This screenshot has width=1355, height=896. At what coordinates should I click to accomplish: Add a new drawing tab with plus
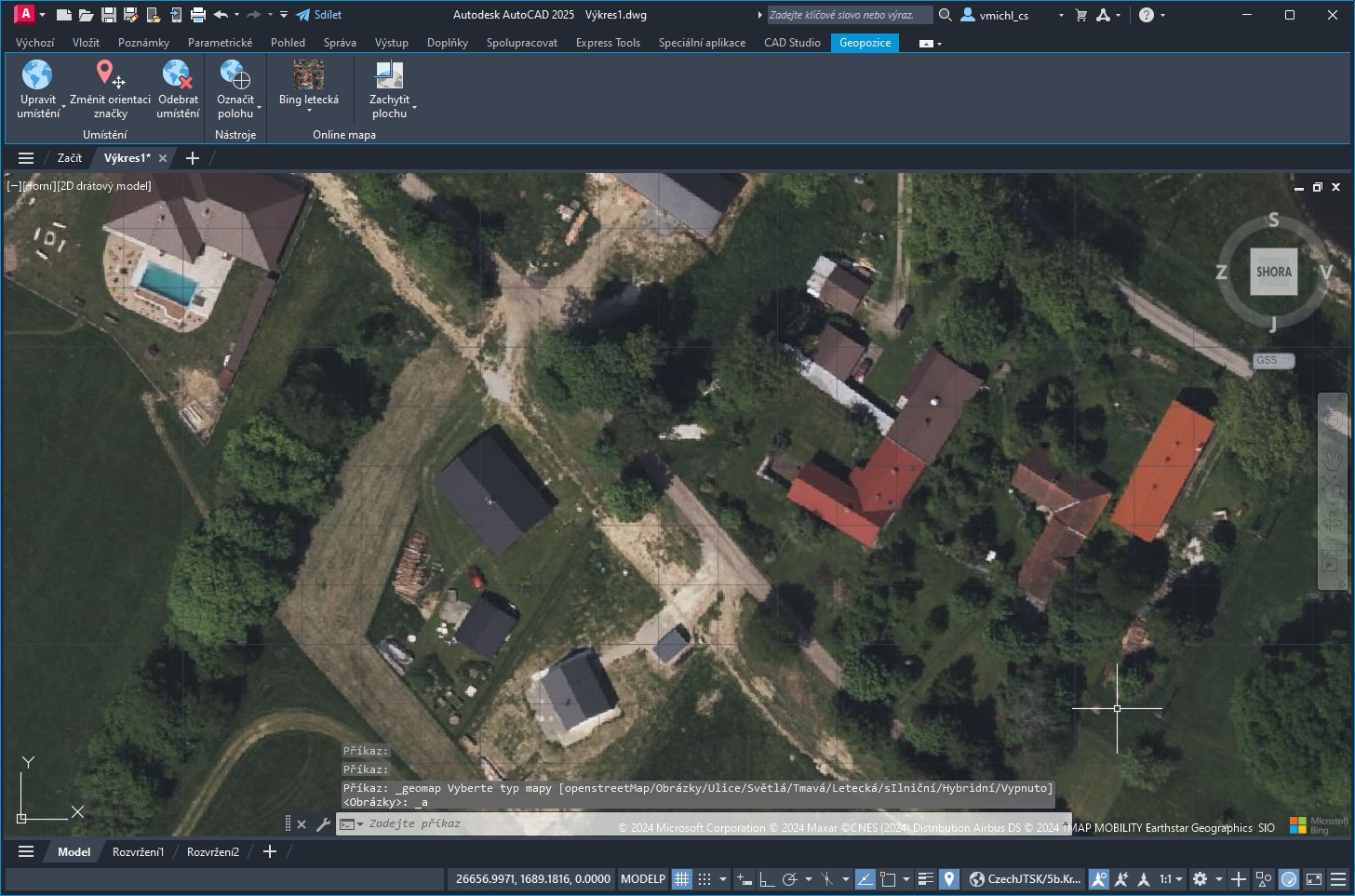pos(193,158)
